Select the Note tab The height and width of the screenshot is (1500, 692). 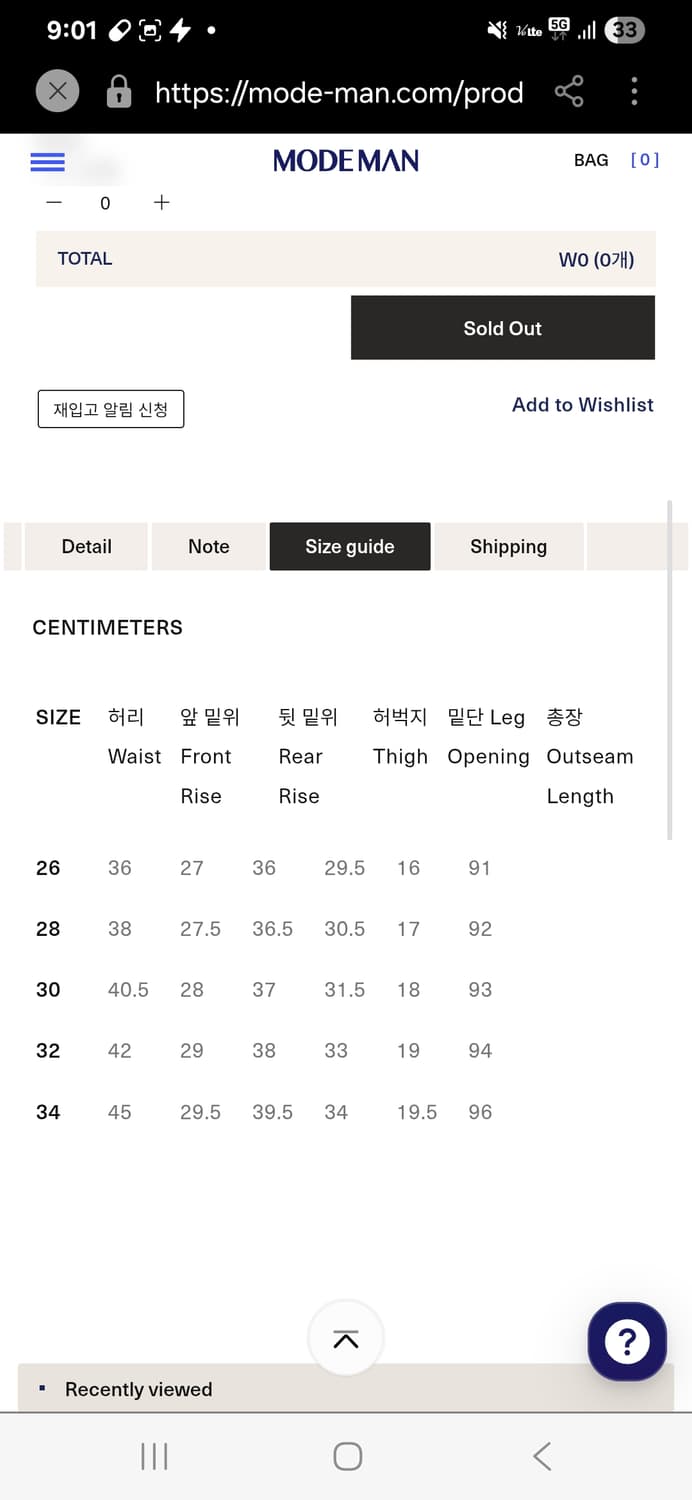(x=208, y=547)
